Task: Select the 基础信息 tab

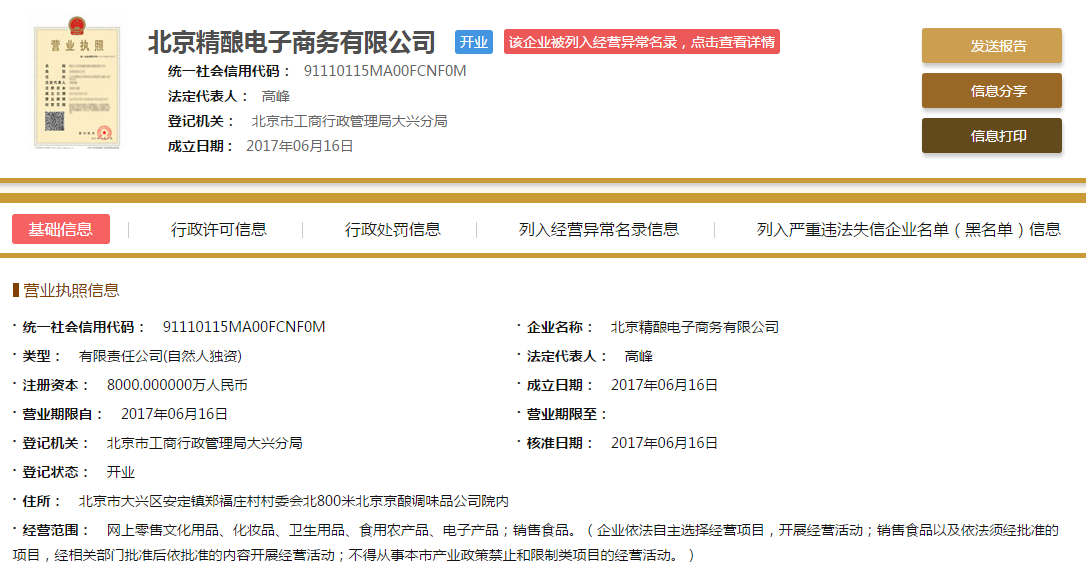Action: 61,229
